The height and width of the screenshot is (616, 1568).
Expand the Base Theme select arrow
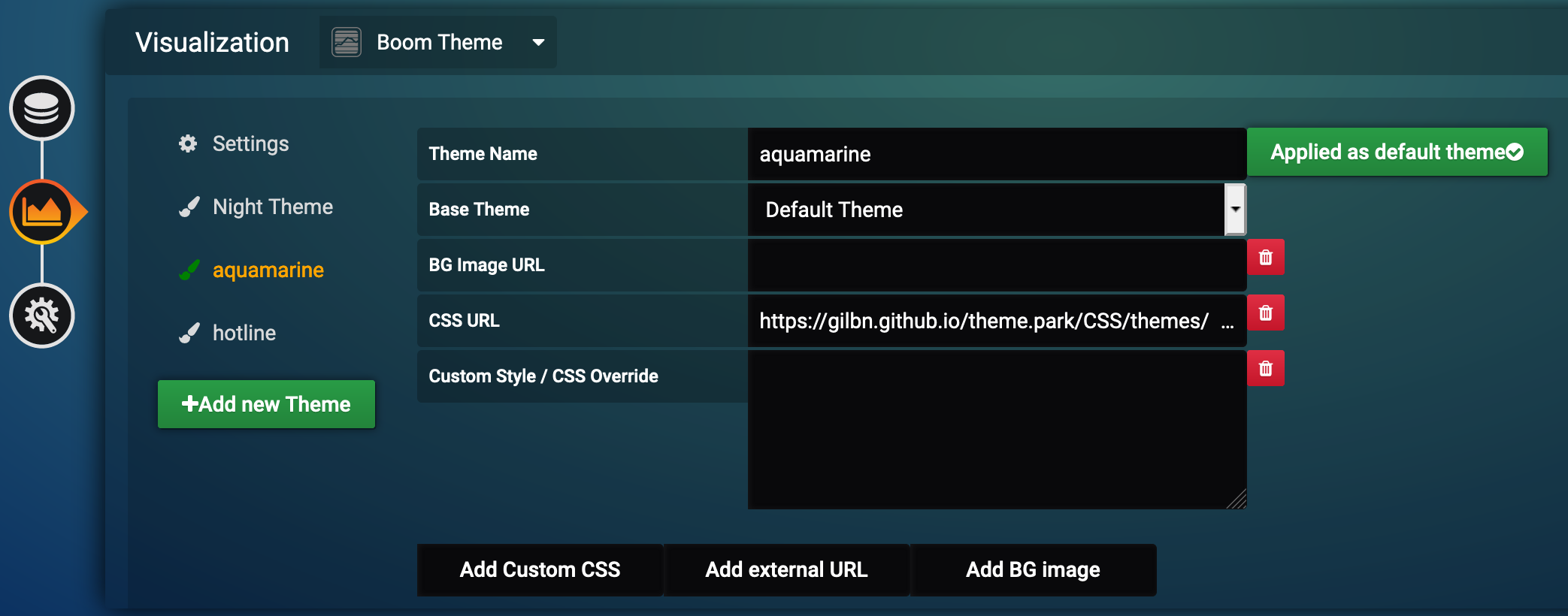[1235, 210]
